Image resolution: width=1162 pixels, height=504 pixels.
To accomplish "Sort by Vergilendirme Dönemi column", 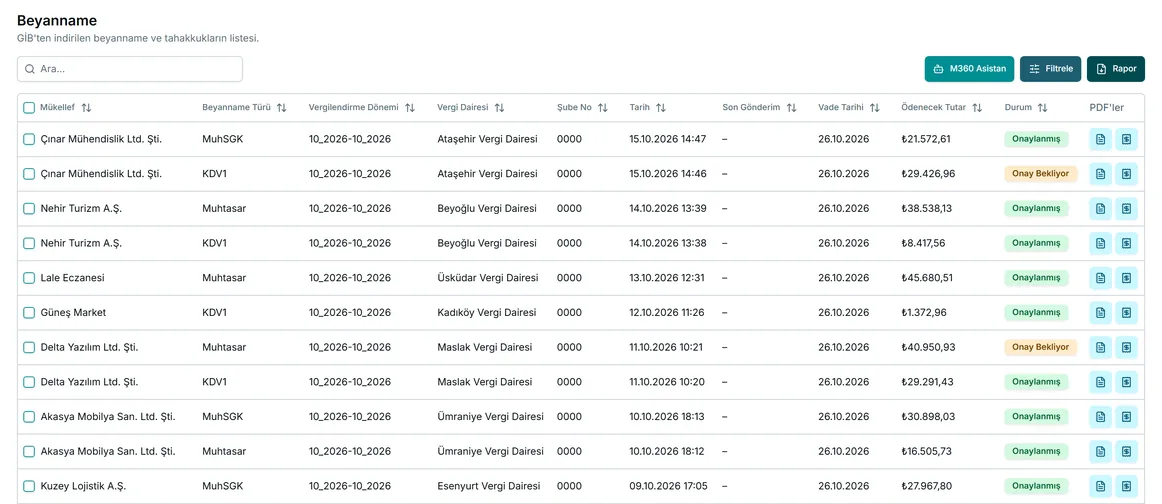I will pyautogui.click(x=410, y=107).
